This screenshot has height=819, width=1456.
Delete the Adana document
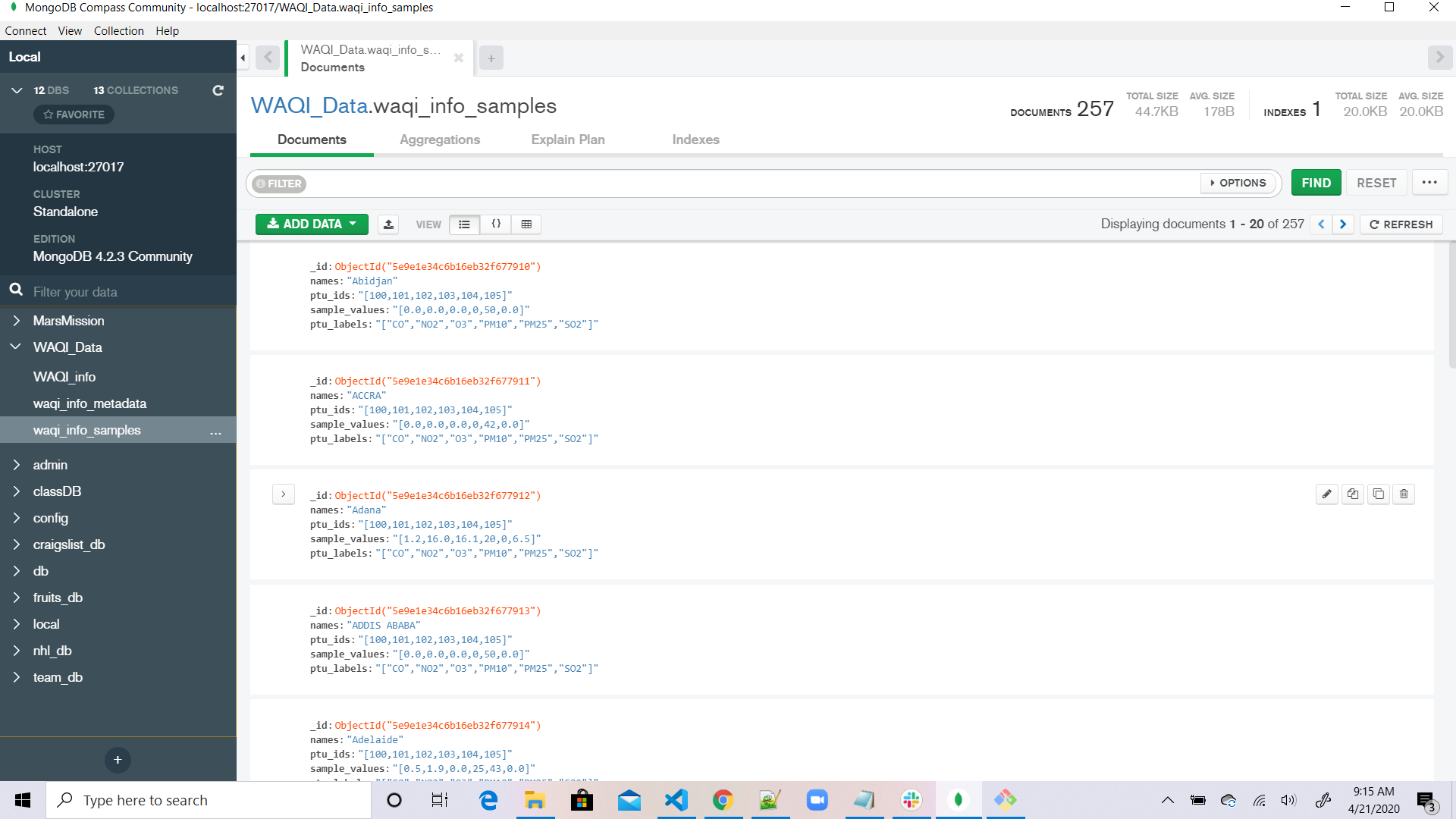(1404, 494)
